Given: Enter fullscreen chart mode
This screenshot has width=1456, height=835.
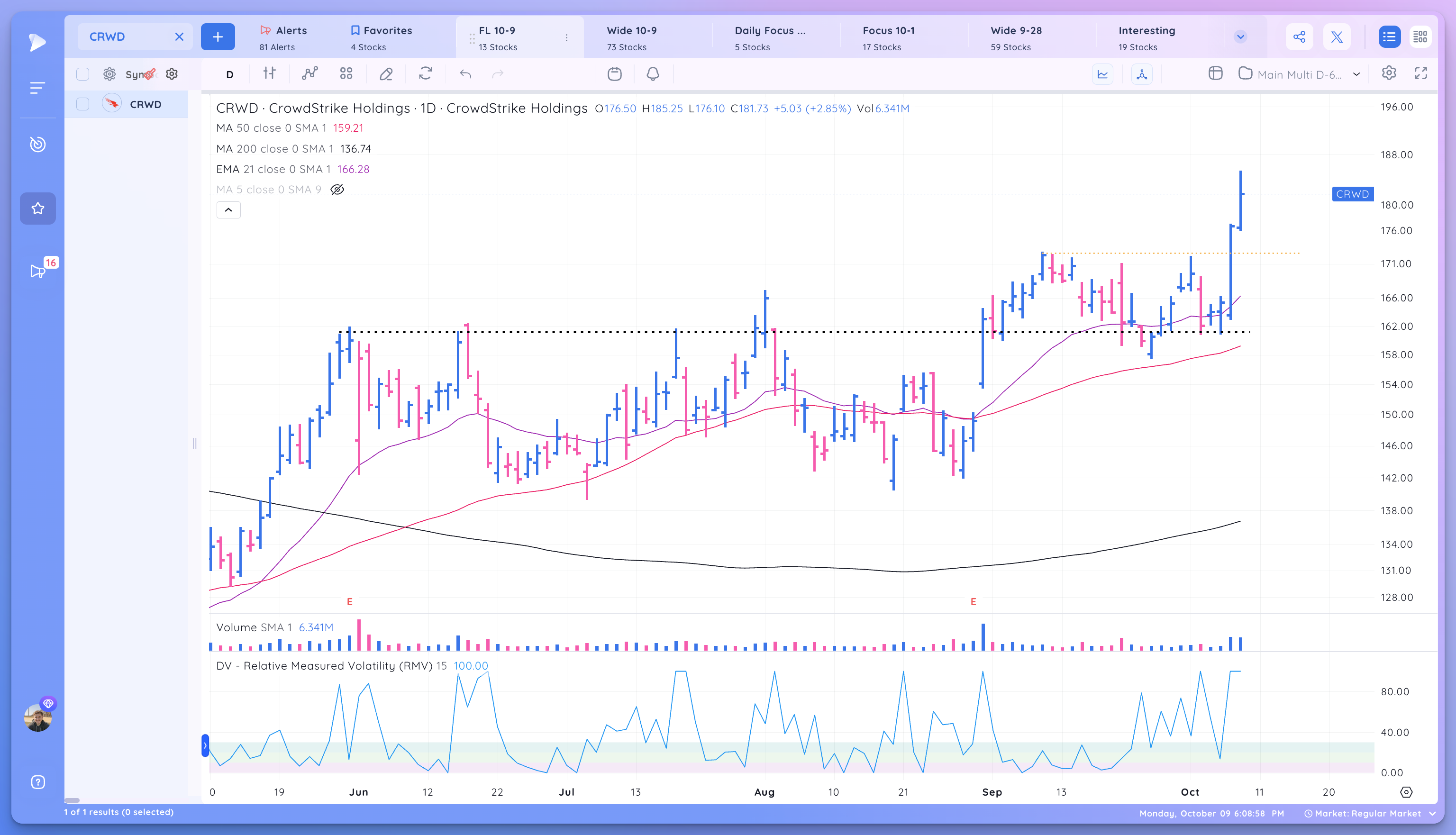Looking at the screenshot, I should (1421, 73).
